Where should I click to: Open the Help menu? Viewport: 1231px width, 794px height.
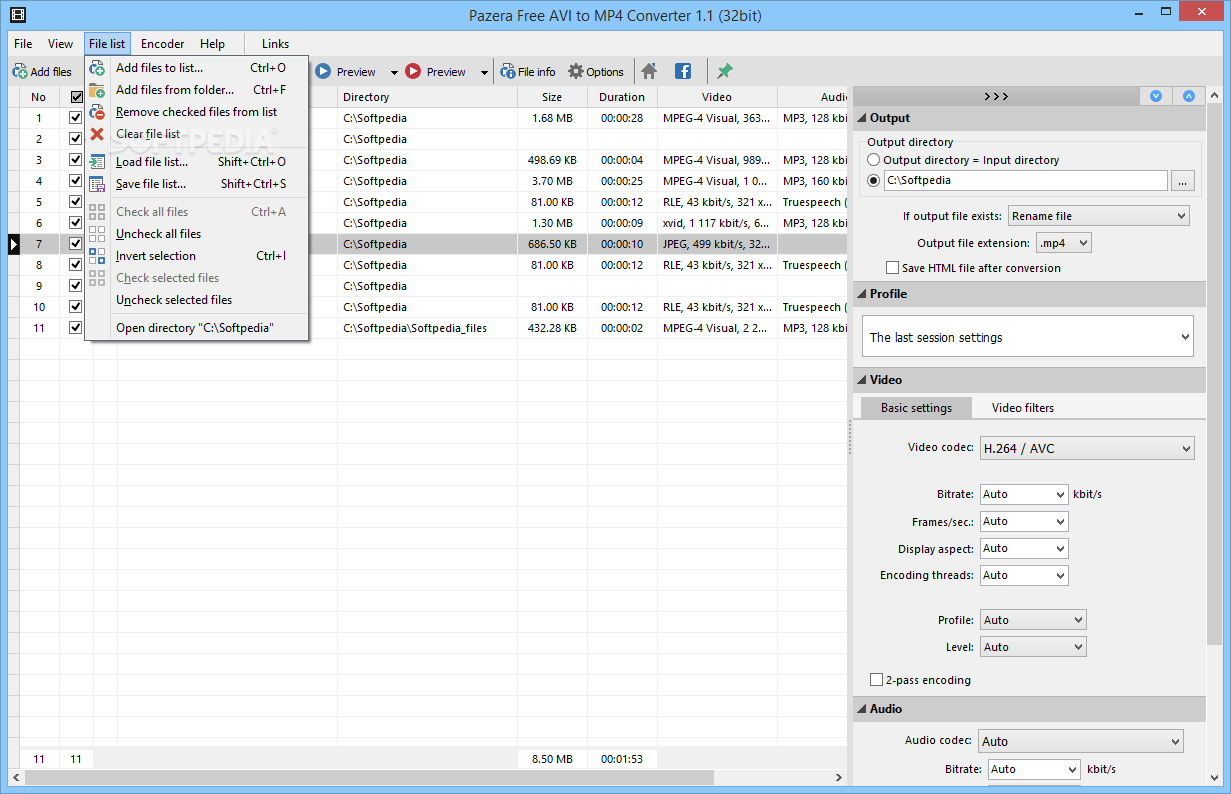click(212, 44)
